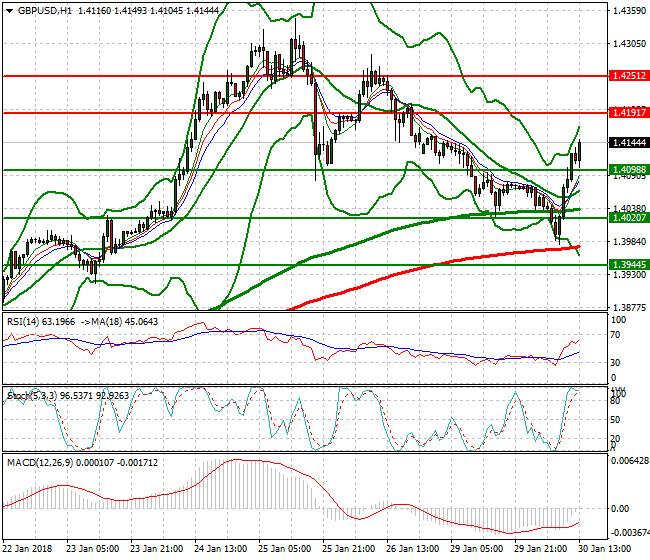
Task: Click the 30 Jan 13:00 time label
Action: point(605,549)
